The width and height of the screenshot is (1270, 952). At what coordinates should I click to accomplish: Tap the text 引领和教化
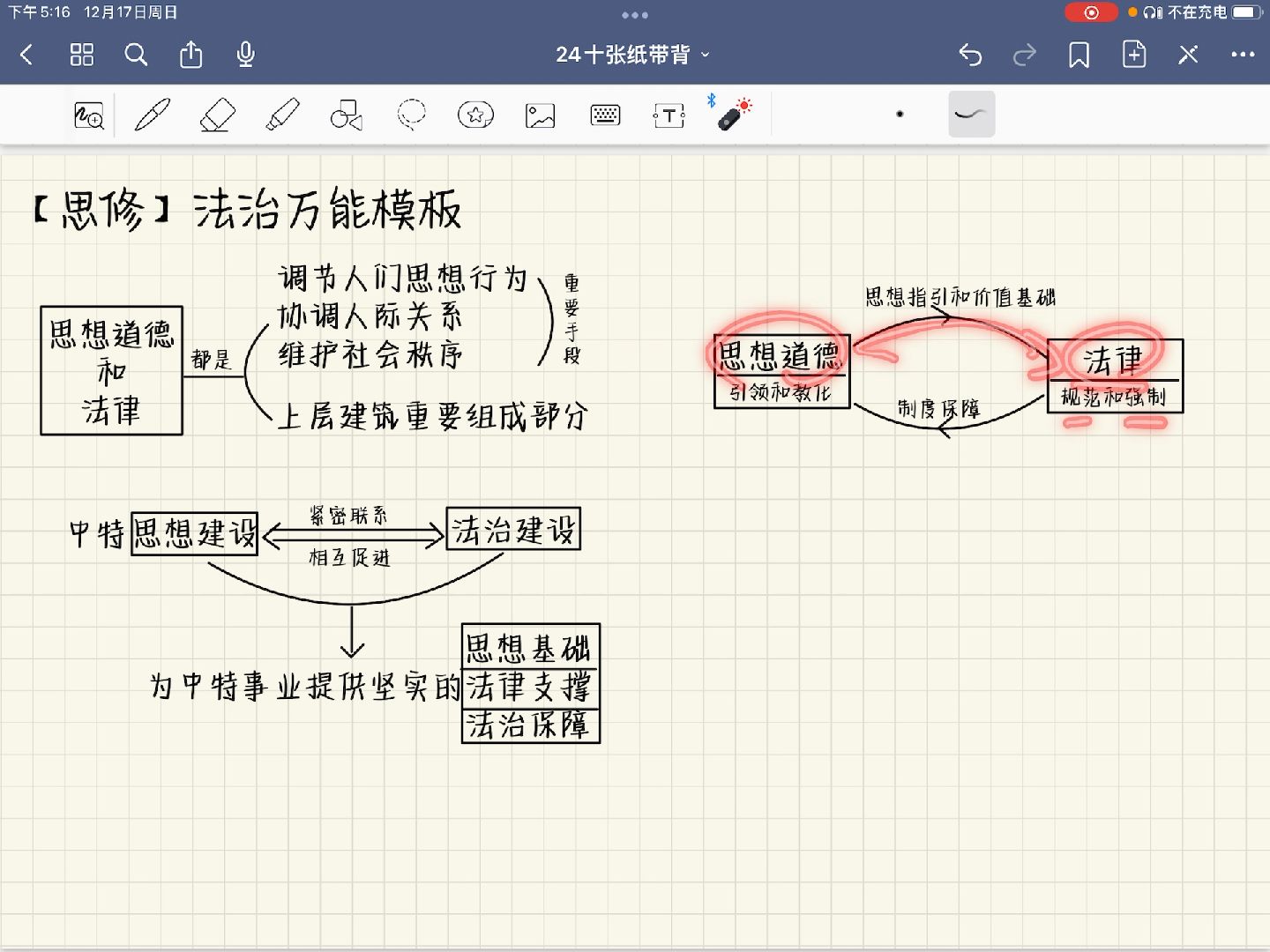coord(781,392)
